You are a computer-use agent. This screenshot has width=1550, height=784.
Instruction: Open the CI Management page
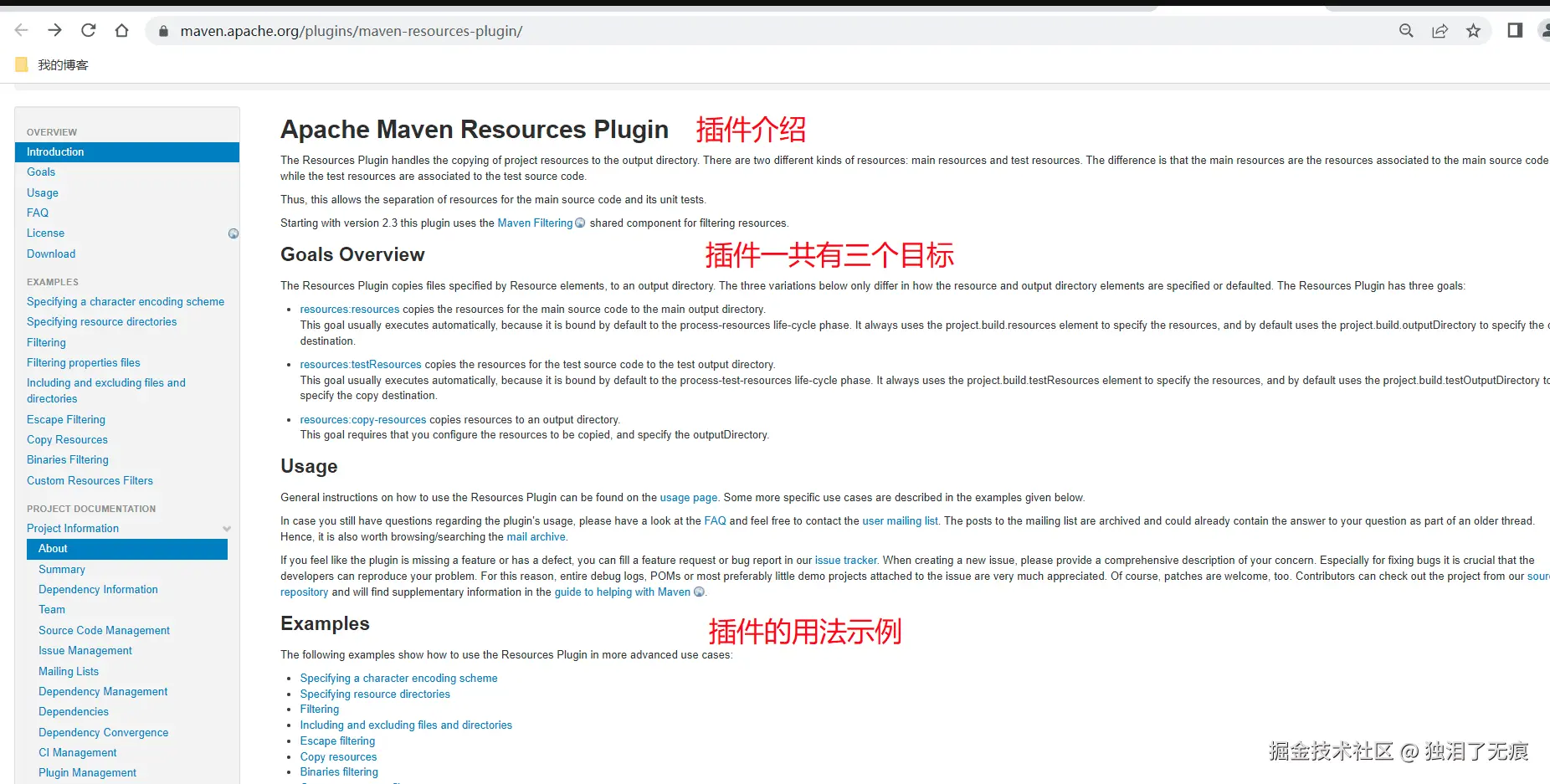78,753
